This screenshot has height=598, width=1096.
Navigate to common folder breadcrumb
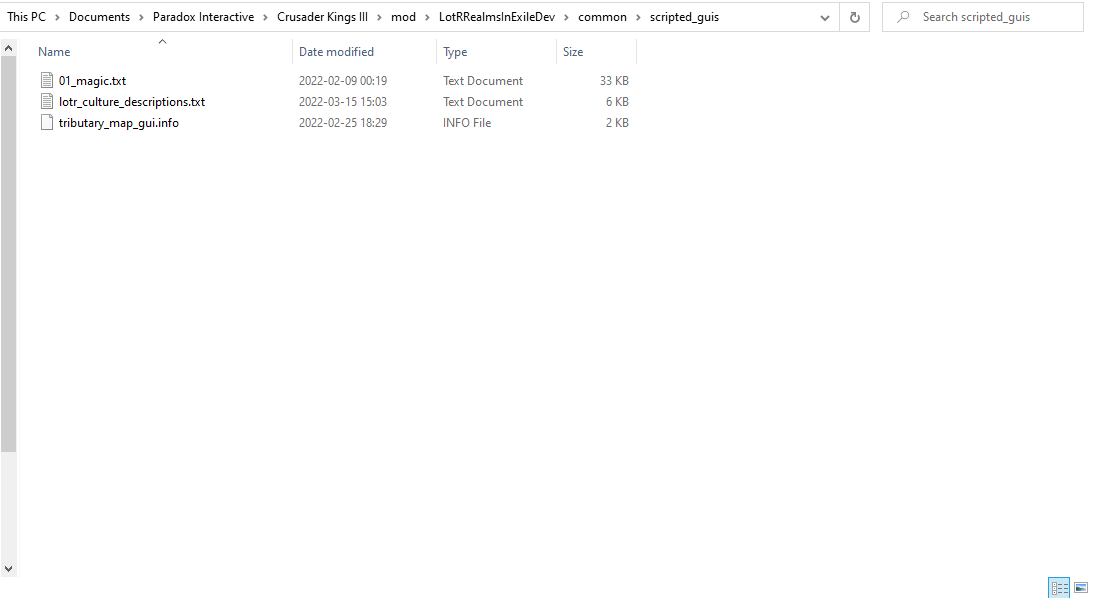pos(603,17)
